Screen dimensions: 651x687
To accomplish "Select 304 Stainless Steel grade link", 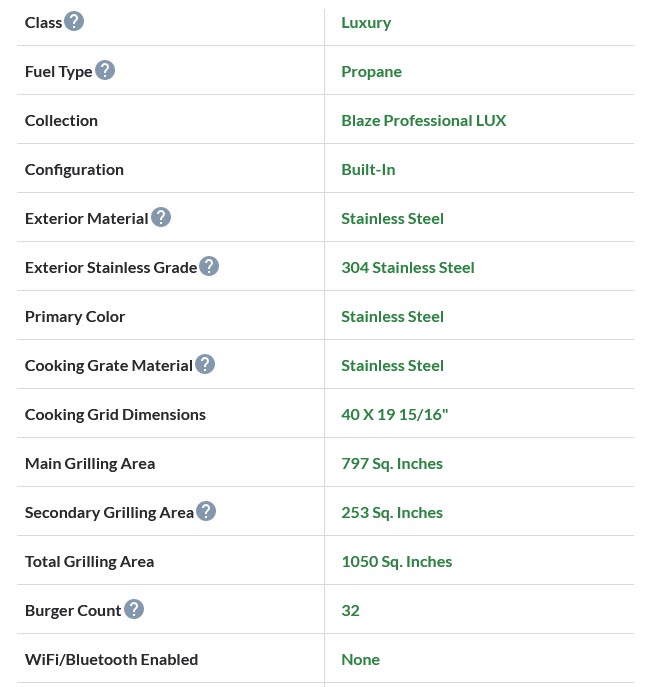I will pyautogui.click(x=407, y=267).
